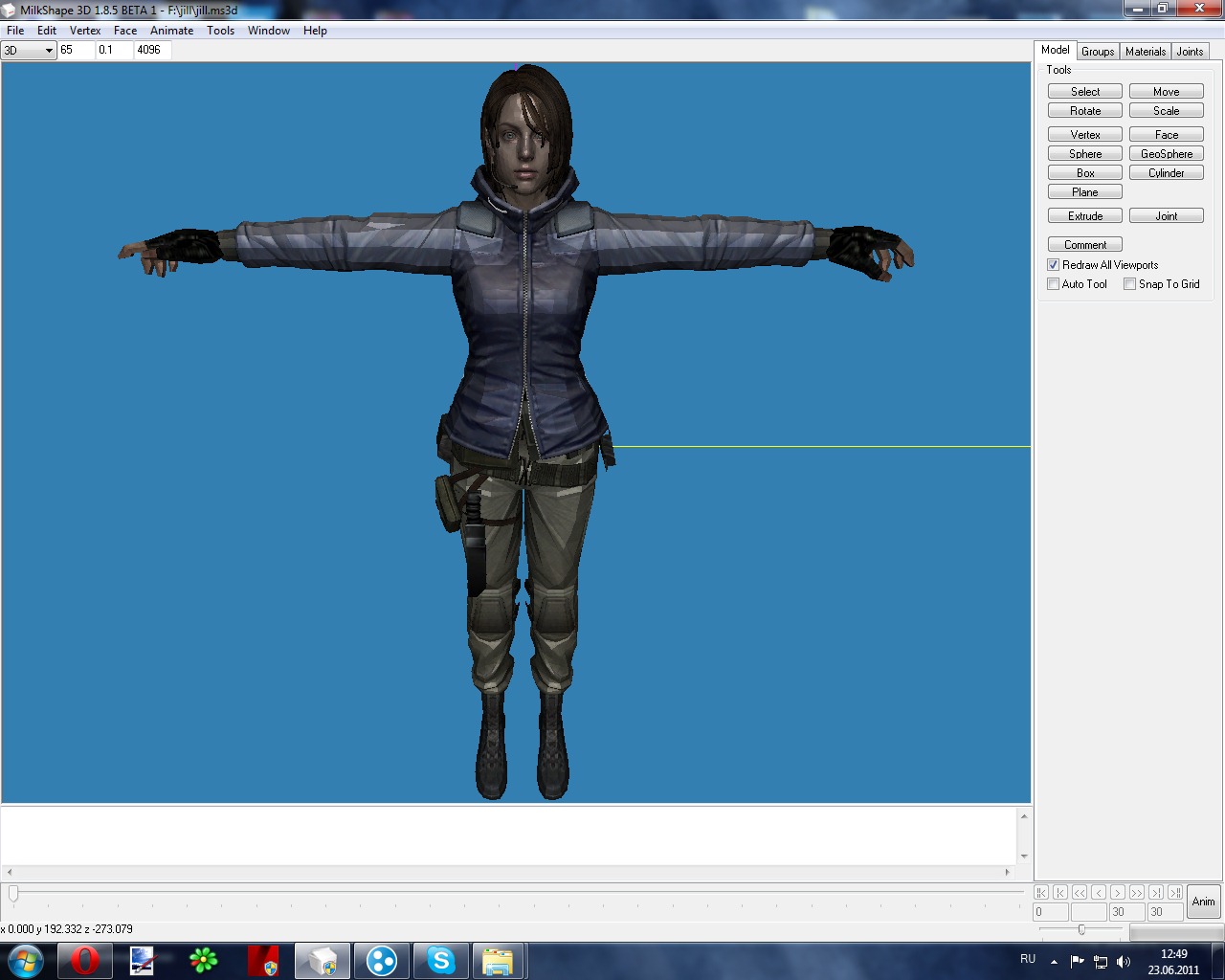Activate the Extrude tool button
The width and height of the screenshot is (1225, 980).
click(x=1085, y=216)
